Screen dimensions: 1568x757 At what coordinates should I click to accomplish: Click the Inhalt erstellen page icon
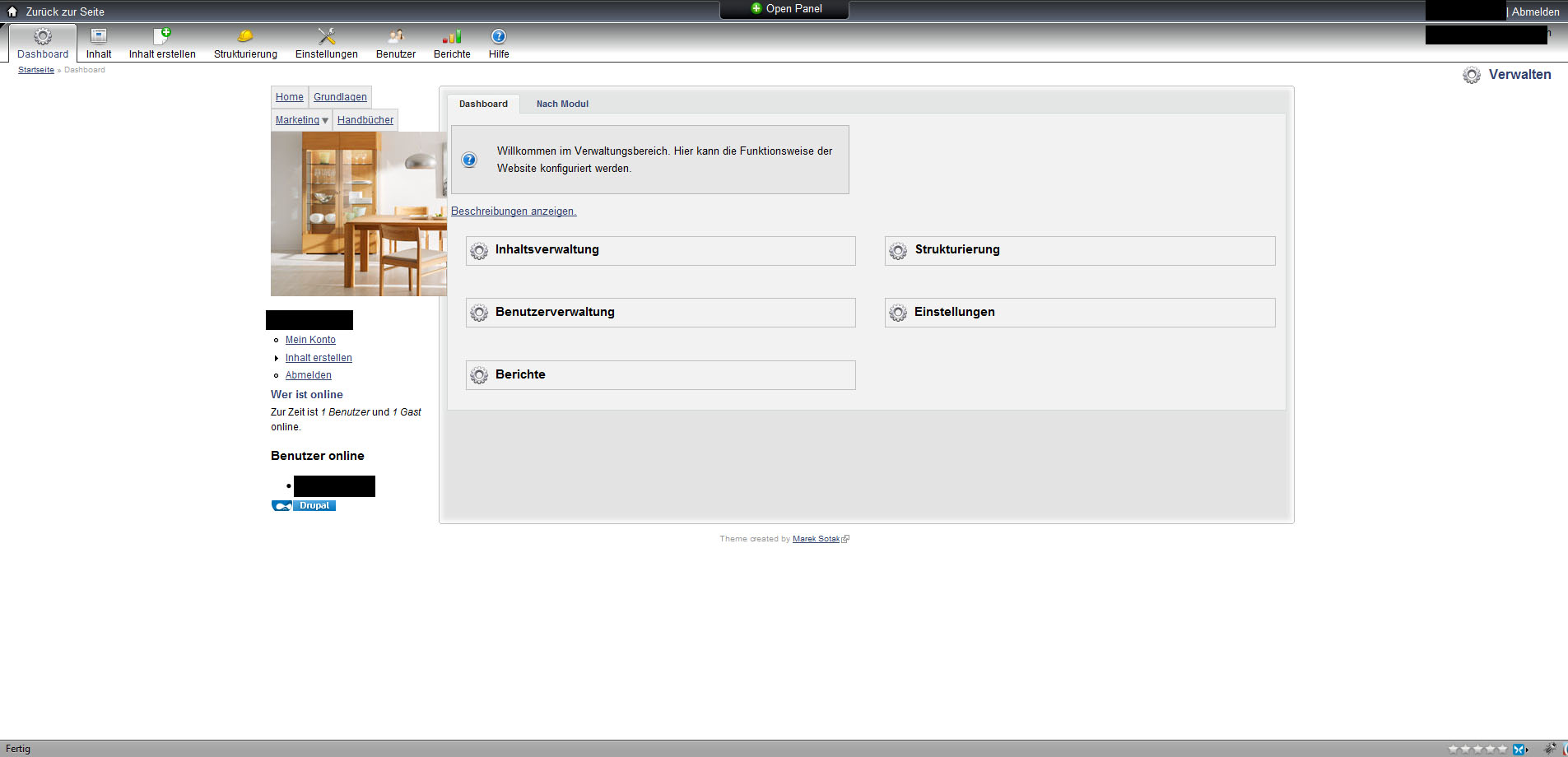(x=162, y=36)
